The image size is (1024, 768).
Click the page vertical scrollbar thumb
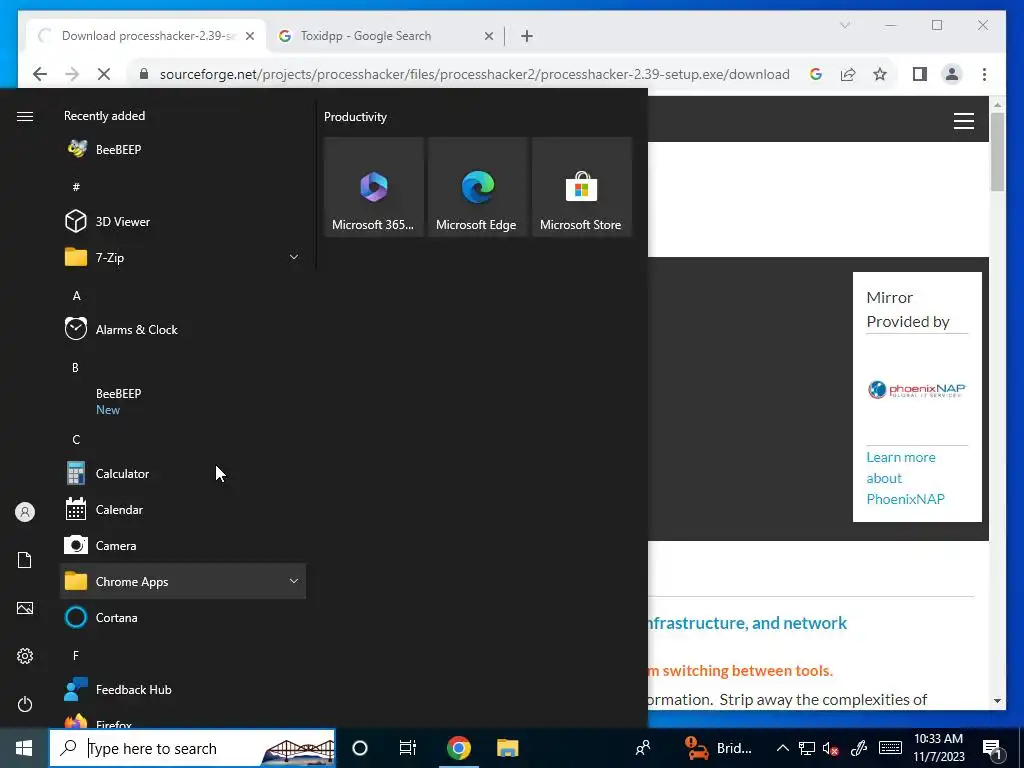pyautogui.click(x=997, y=152)
